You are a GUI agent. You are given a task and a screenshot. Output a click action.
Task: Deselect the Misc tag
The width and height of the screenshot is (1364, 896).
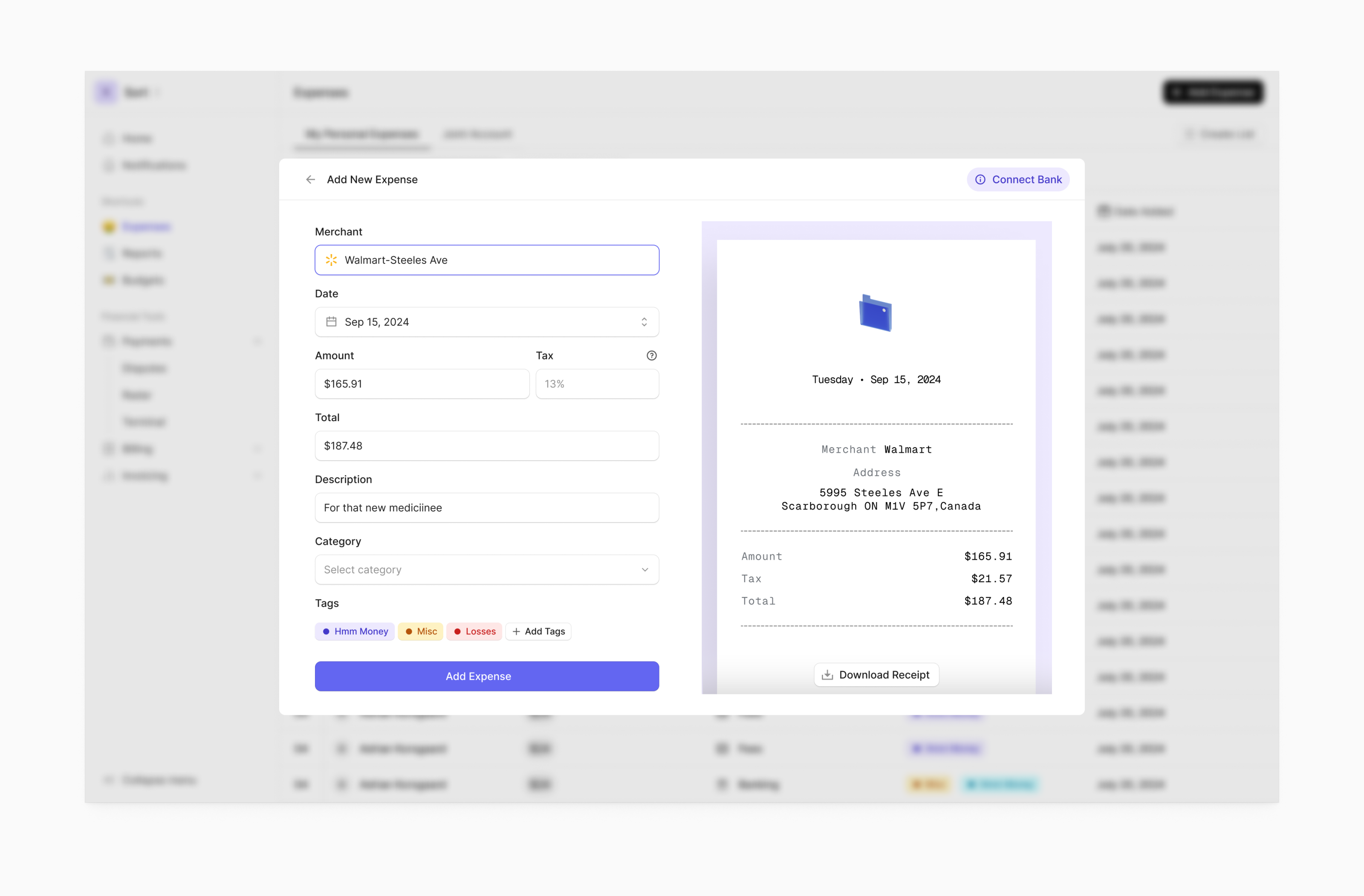tap(420, 631)
